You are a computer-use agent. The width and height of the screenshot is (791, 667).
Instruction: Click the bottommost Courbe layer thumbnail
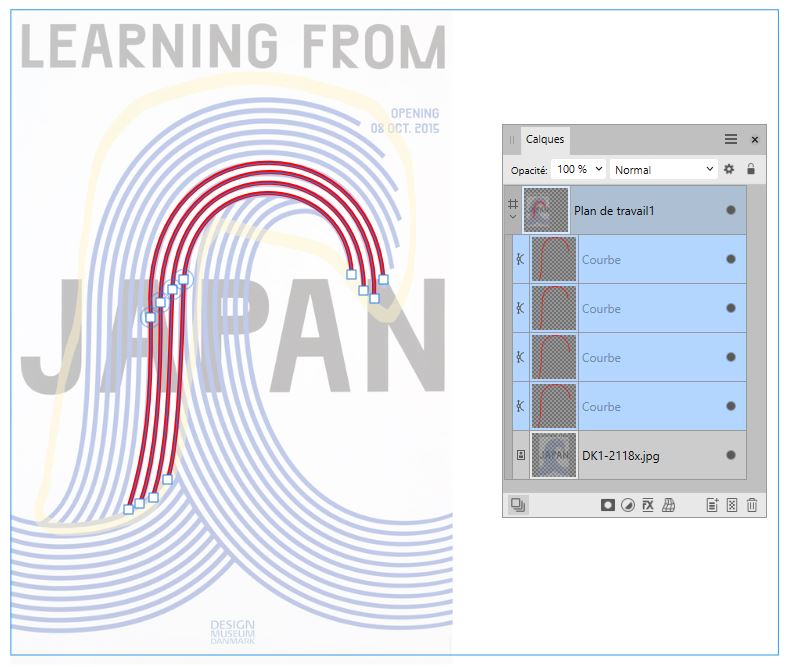tap(553, 406)
